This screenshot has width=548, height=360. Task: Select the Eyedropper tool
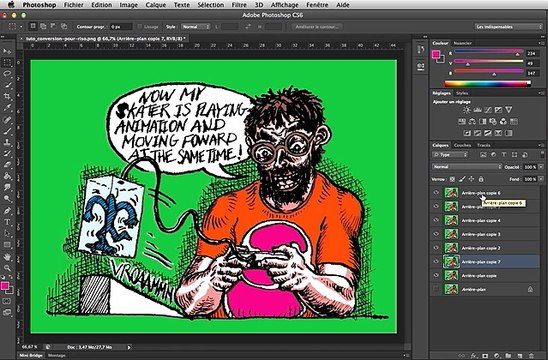(x=7, y=108)
